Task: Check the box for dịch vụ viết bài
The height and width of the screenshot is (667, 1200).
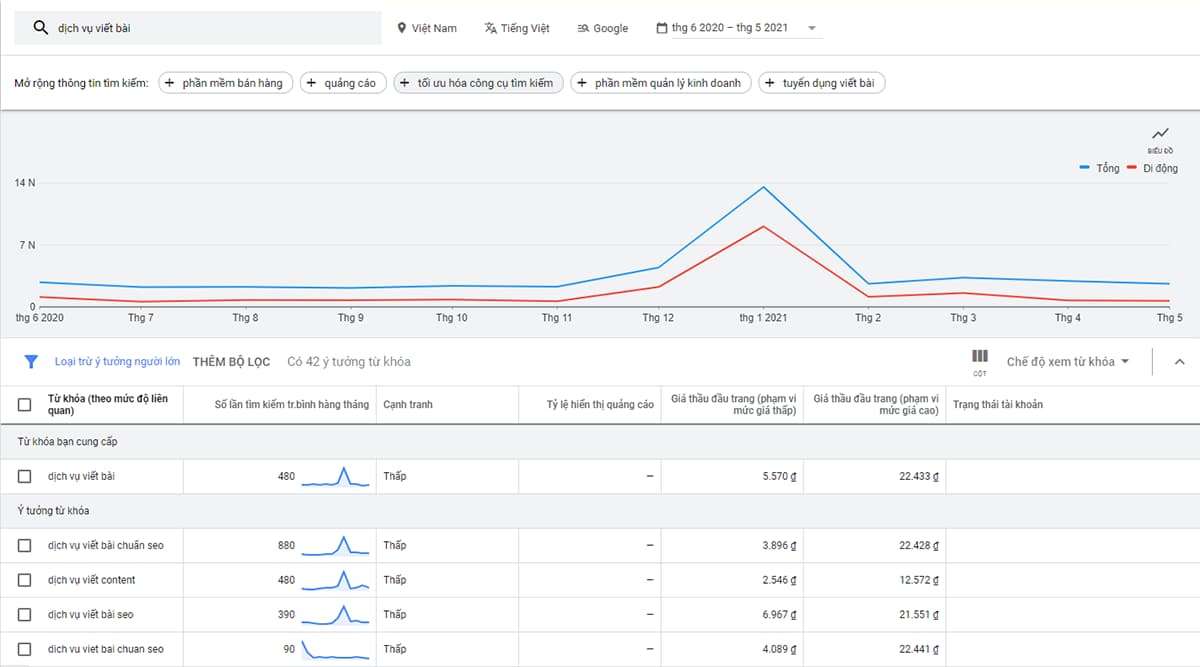Action: pyautogui.click(x=25, y=476)
